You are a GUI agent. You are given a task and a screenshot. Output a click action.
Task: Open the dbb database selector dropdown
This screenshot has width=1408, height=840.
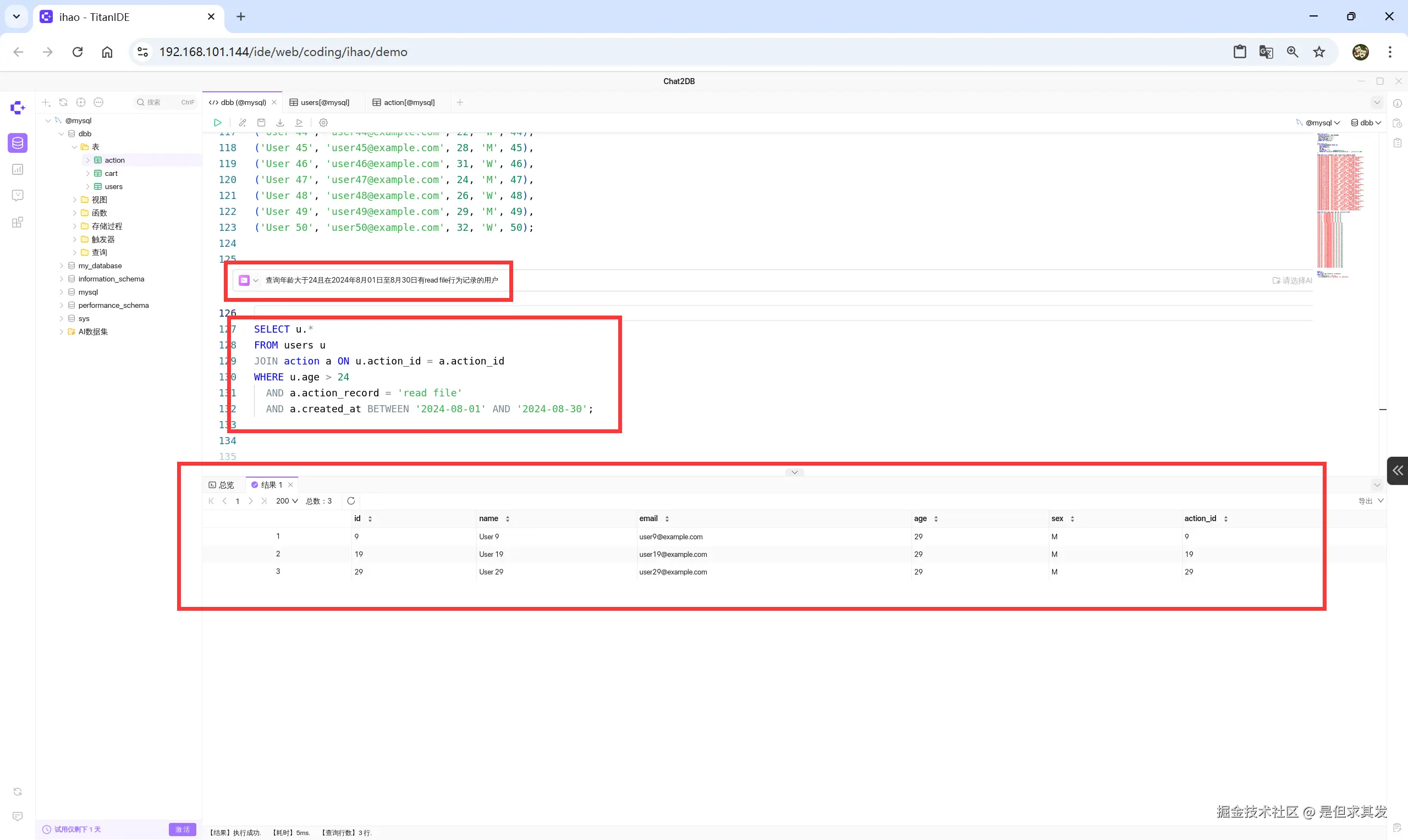[x=1366, y=123]
